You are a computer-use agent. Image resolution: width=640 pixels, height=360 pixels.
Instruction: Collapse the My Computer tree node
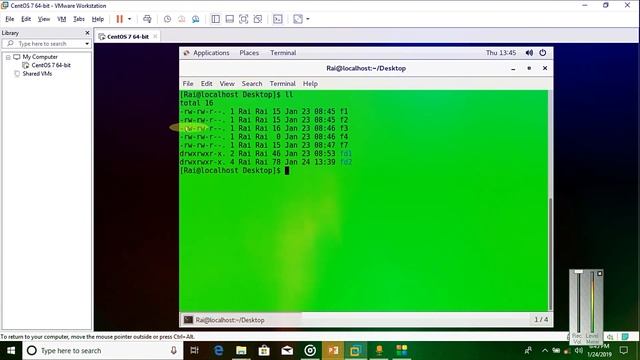click(x=8, y=57)
